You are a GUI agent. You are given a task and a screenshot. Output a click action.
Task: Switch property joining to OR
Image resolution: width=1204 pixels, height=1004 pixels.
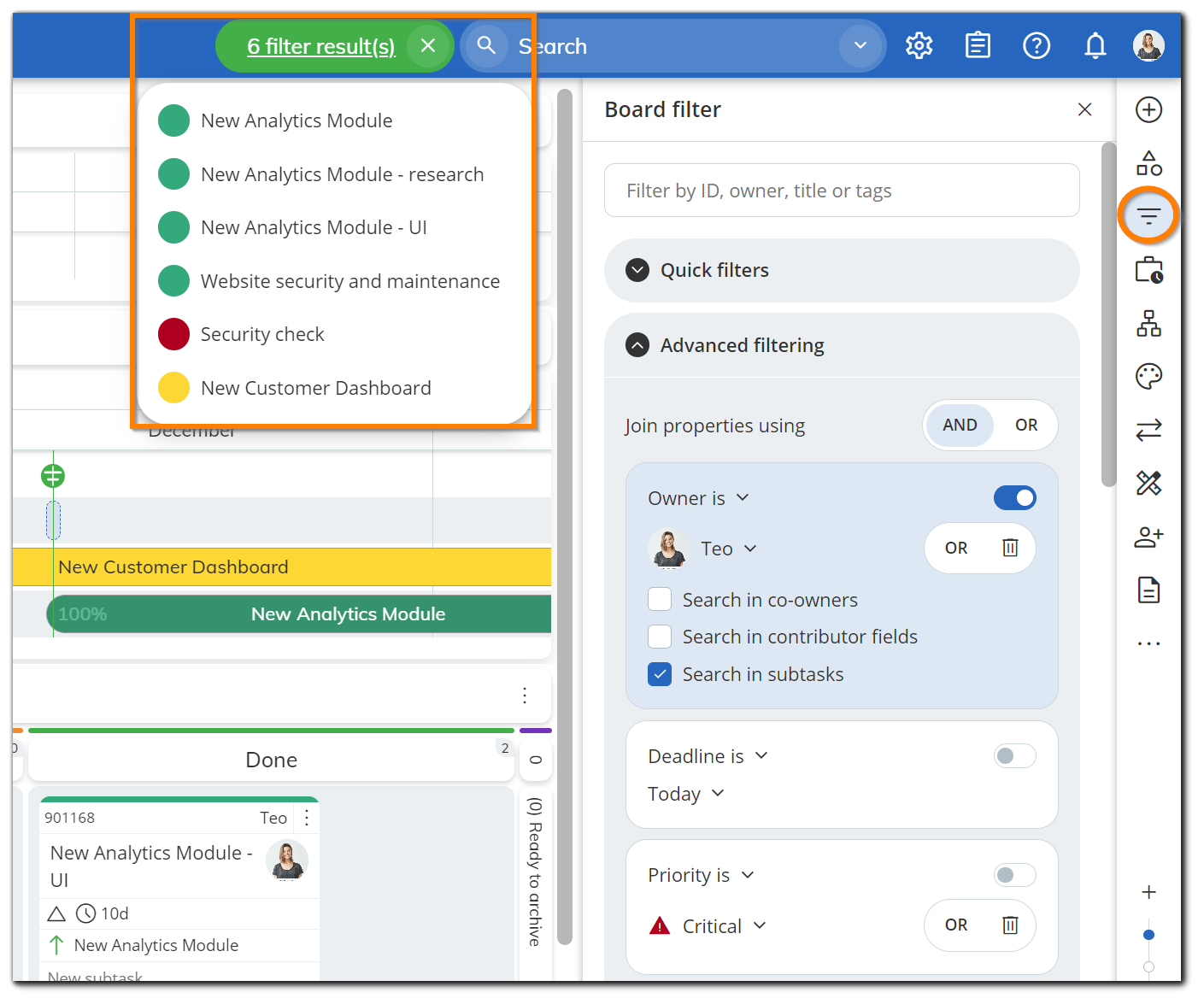1026,425
